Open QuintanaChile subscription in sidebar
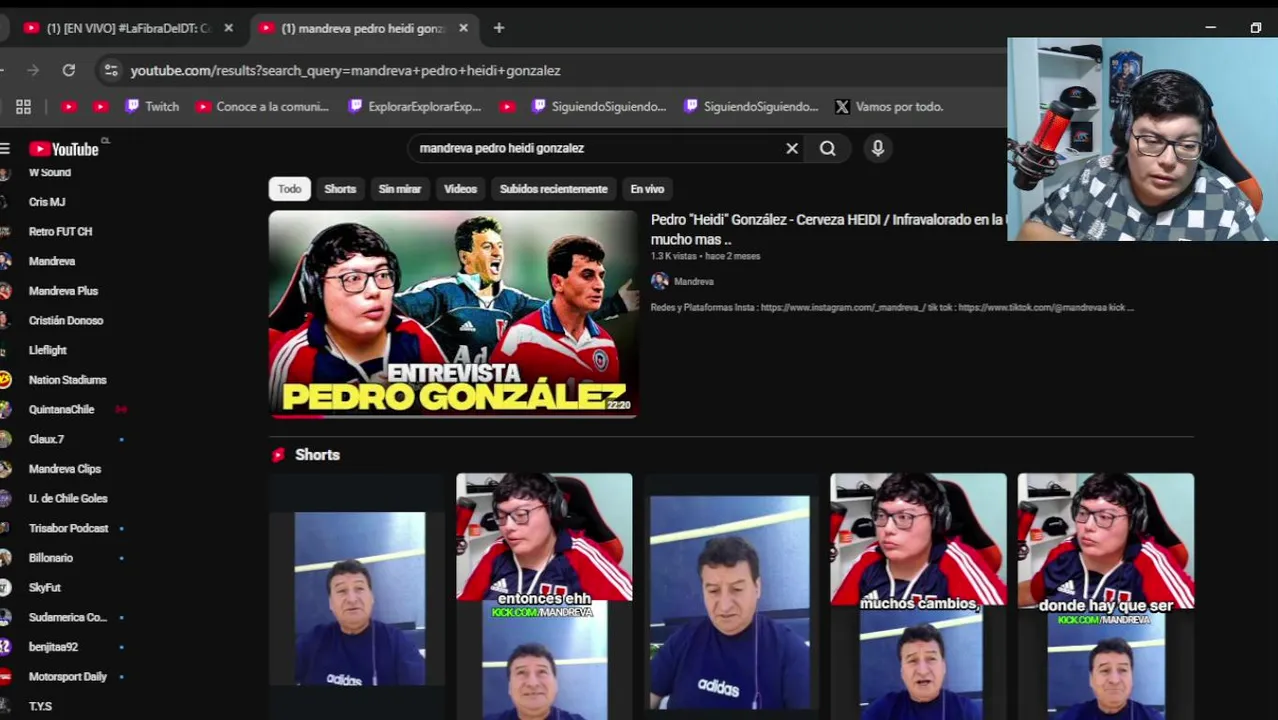Viewport: 1278px width, 720px height. [x=60, y=409]
